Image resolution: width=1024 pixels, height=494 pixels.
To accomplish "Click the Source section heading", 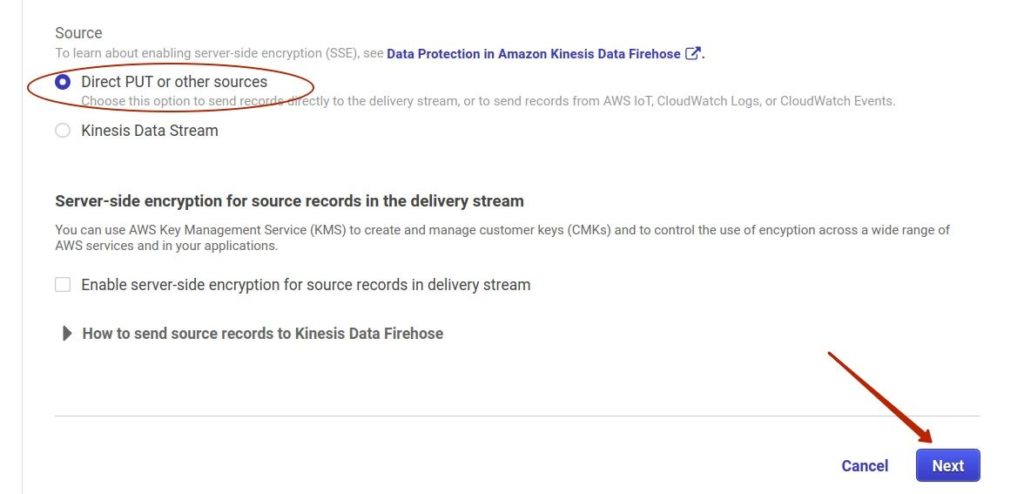I will (78, 33).
